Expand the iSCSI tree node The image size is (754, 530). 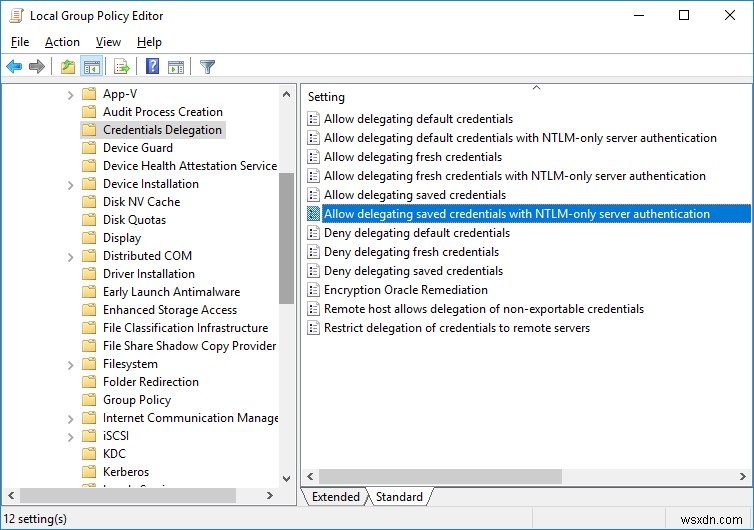(x=70, y=437)
